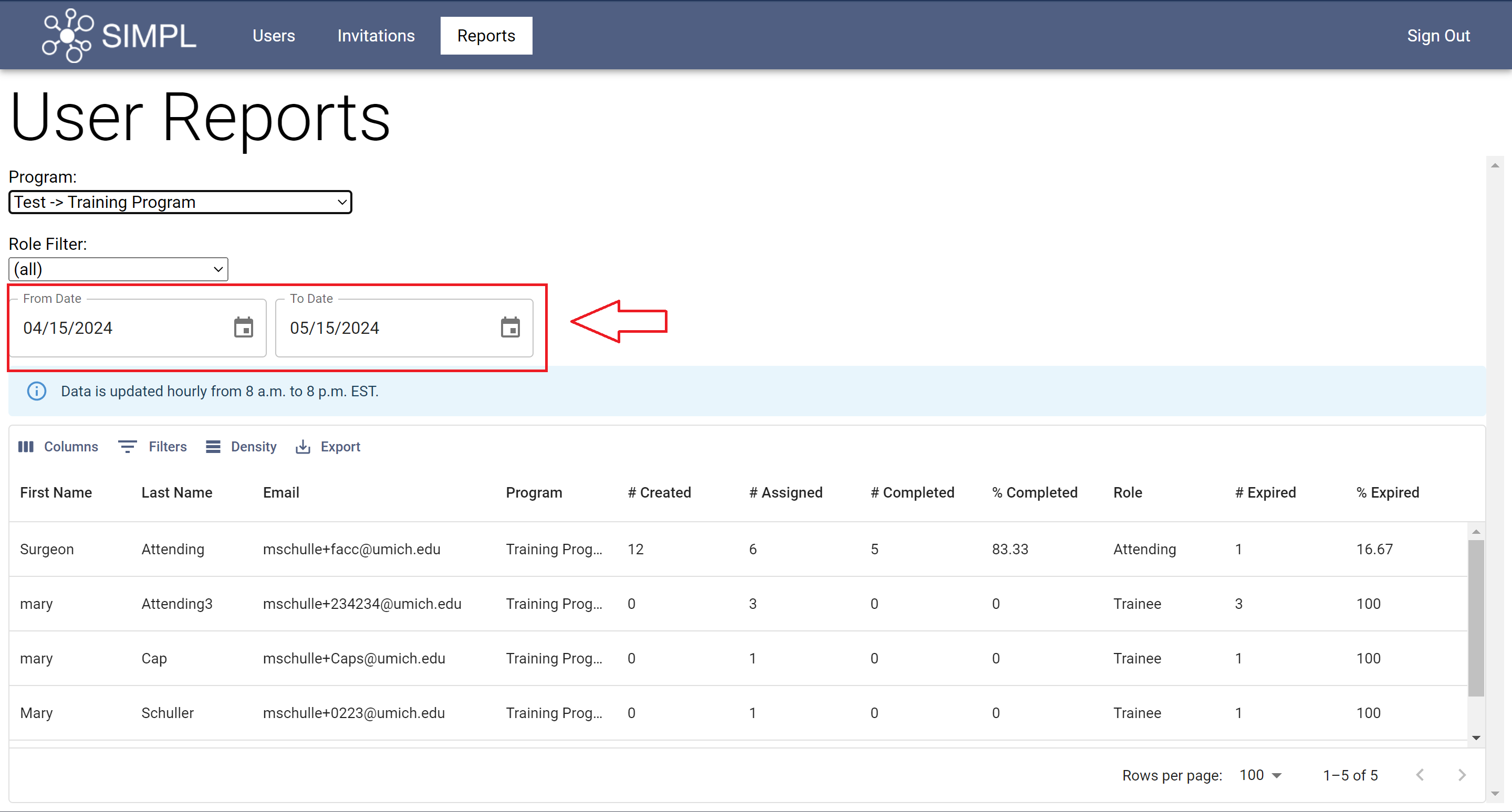Click the Sign Out link
The width and height of the screenshot is (1512, 812).
(x=1438, y=36)
